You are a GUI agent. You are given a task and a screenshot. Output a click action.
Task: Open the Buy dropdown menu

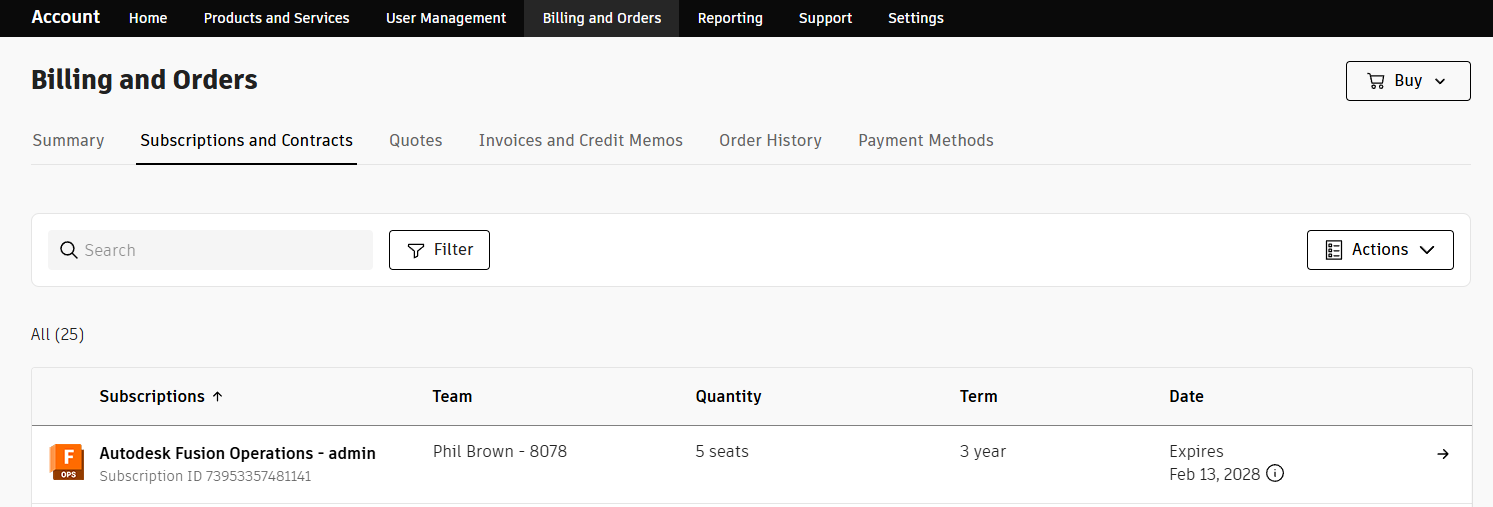click(x=1407, y=81)
